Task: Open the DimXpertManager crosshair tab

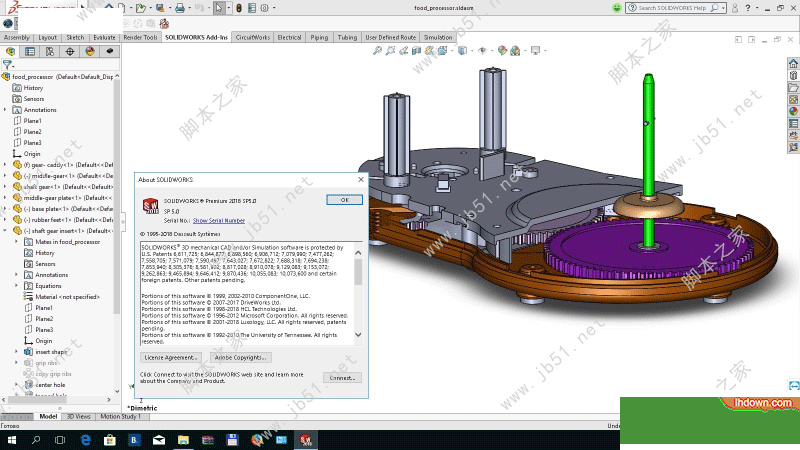Action: pos(70,51)
